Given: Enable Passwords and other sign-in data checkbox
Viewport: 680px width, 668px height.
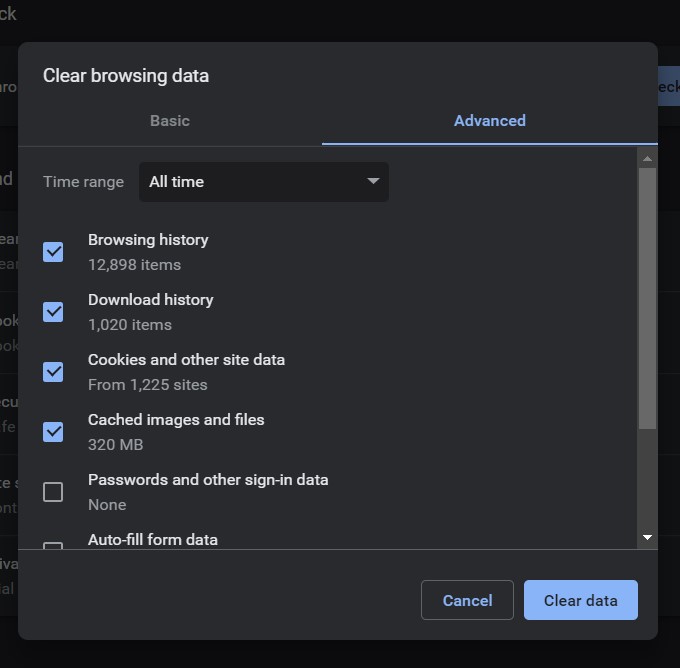Looking at the screenshot, I should [x=53, y=492].
